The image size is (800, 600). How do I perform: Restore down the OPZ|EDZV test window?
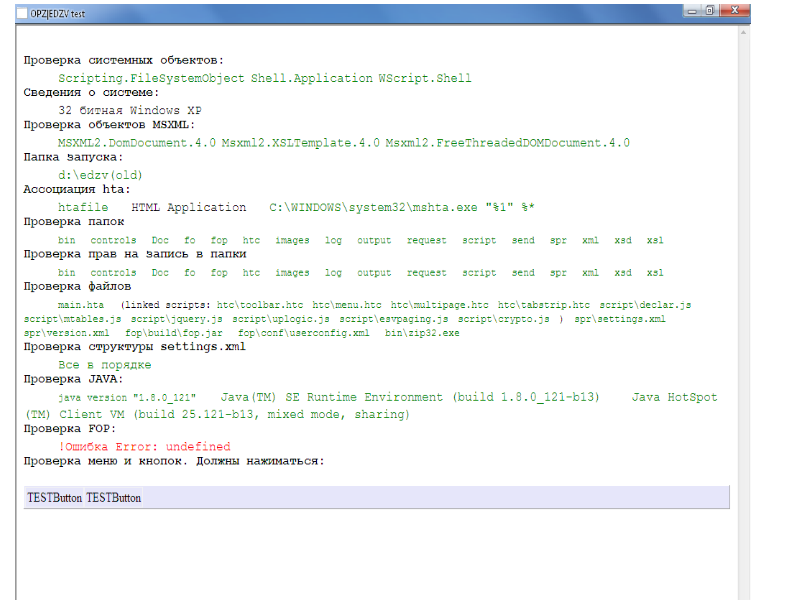pos(710,10)
